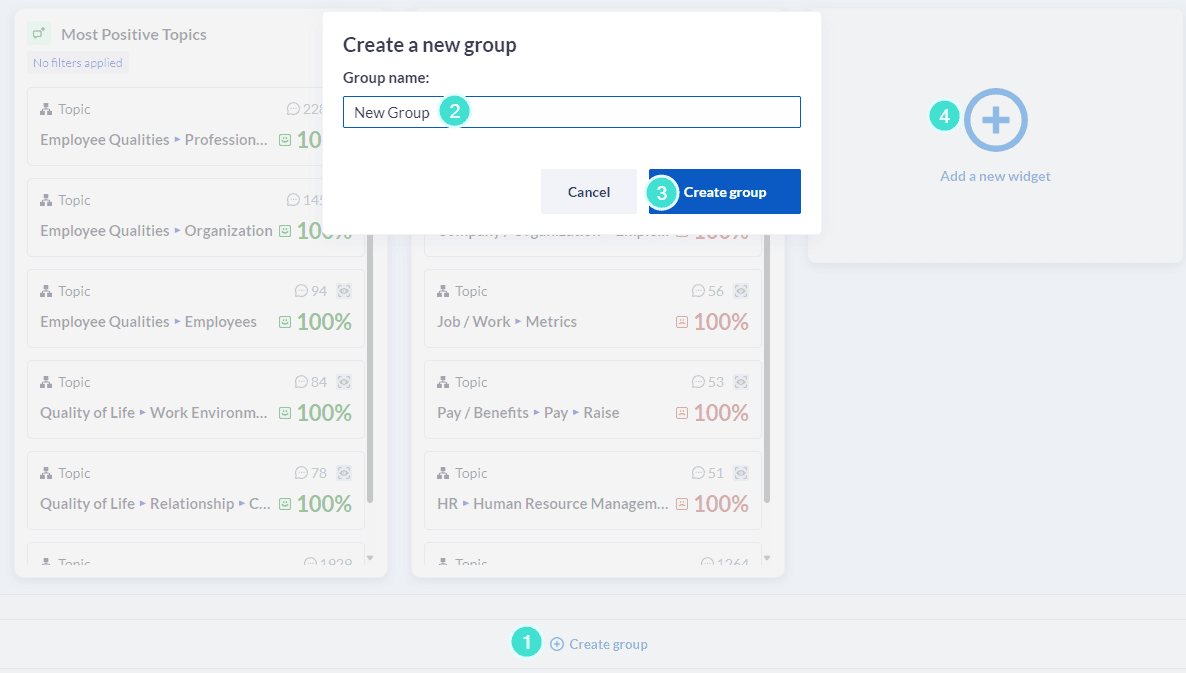The image size is (1186, 673).
Task: Click topic hierarchy icon on HR Human Resource card
Action: 443,473
